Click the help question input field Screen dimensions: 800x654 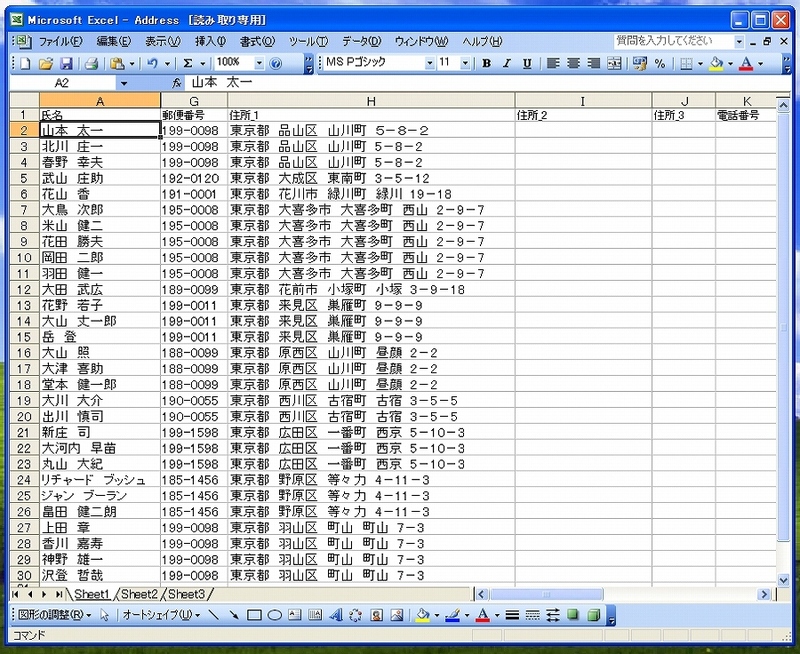coord(672,41)
